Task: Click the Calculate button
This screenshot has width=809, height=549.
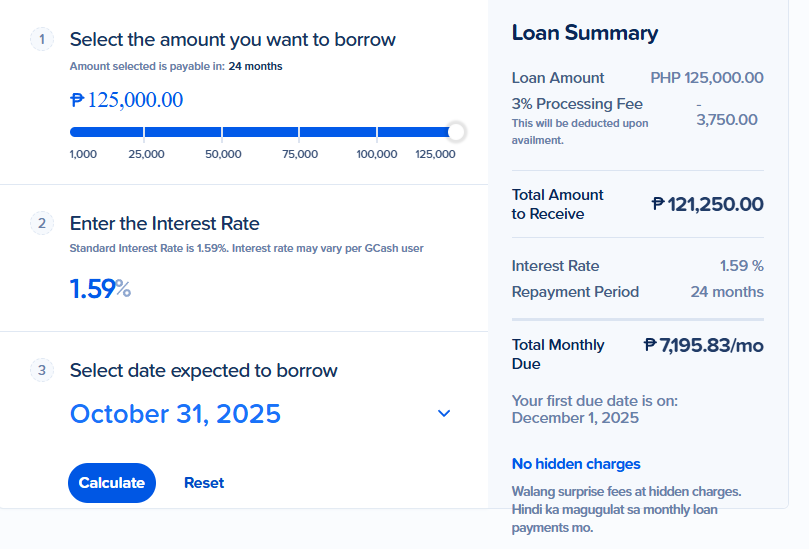Action: tap(112, 482)
